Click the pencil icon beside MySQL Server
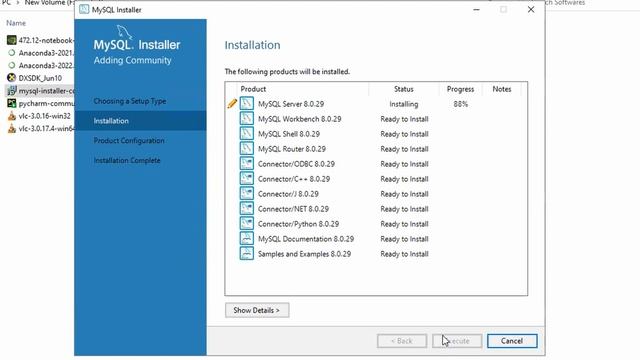The height and width of the screenshot is (360, 640). pos(232,104)
